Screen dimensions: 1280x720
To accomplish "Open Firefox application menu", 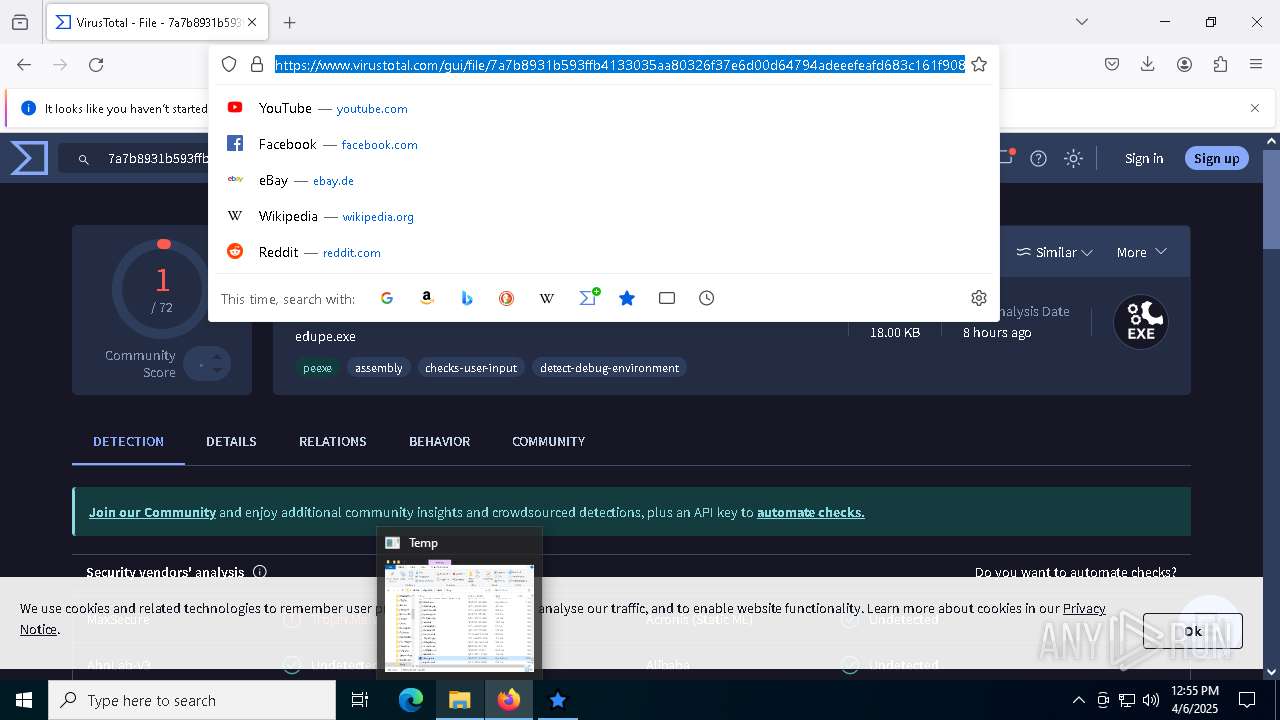I will [x=1256, y=64].
